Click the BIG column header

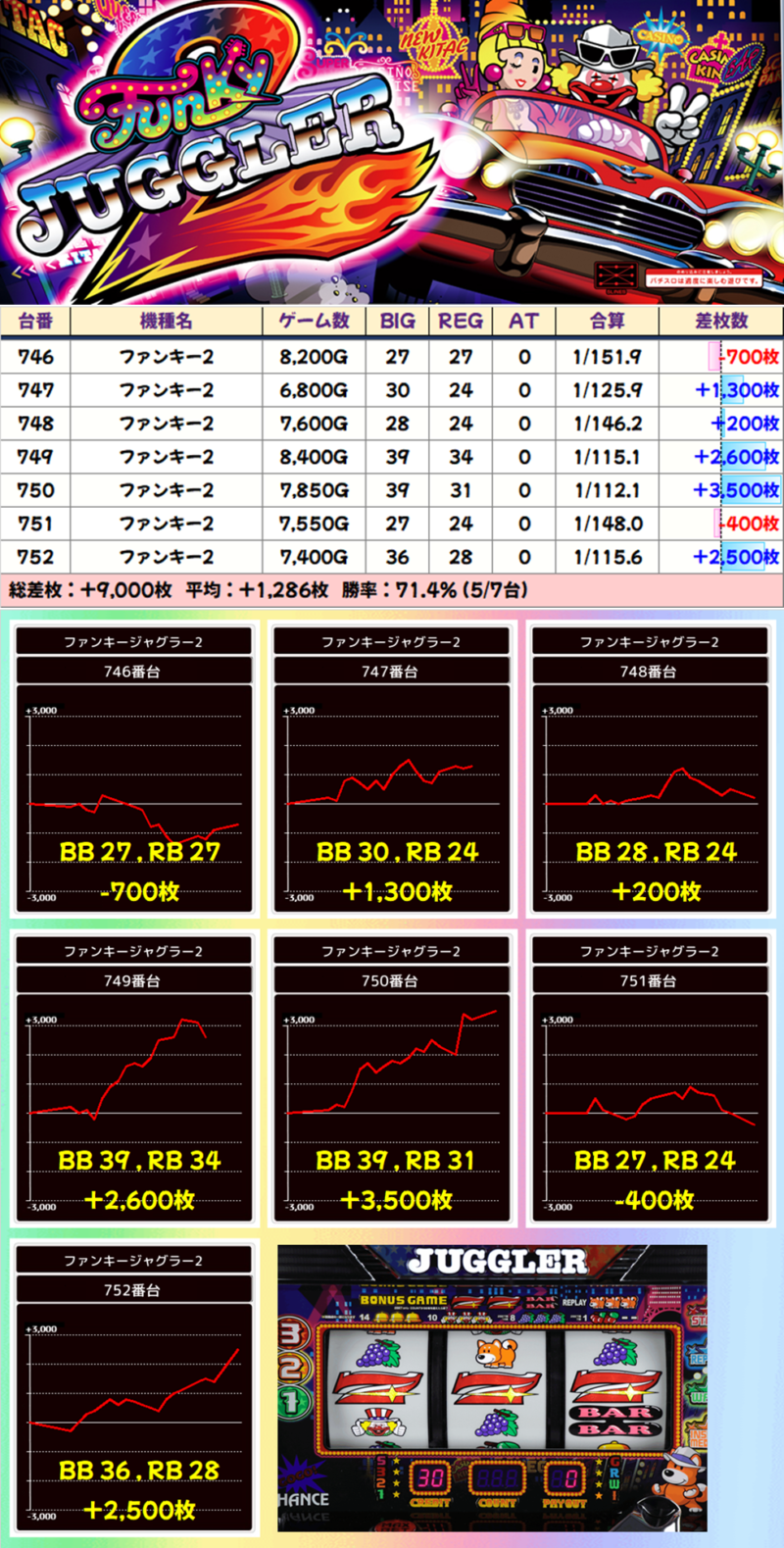[x=397, y=321]
